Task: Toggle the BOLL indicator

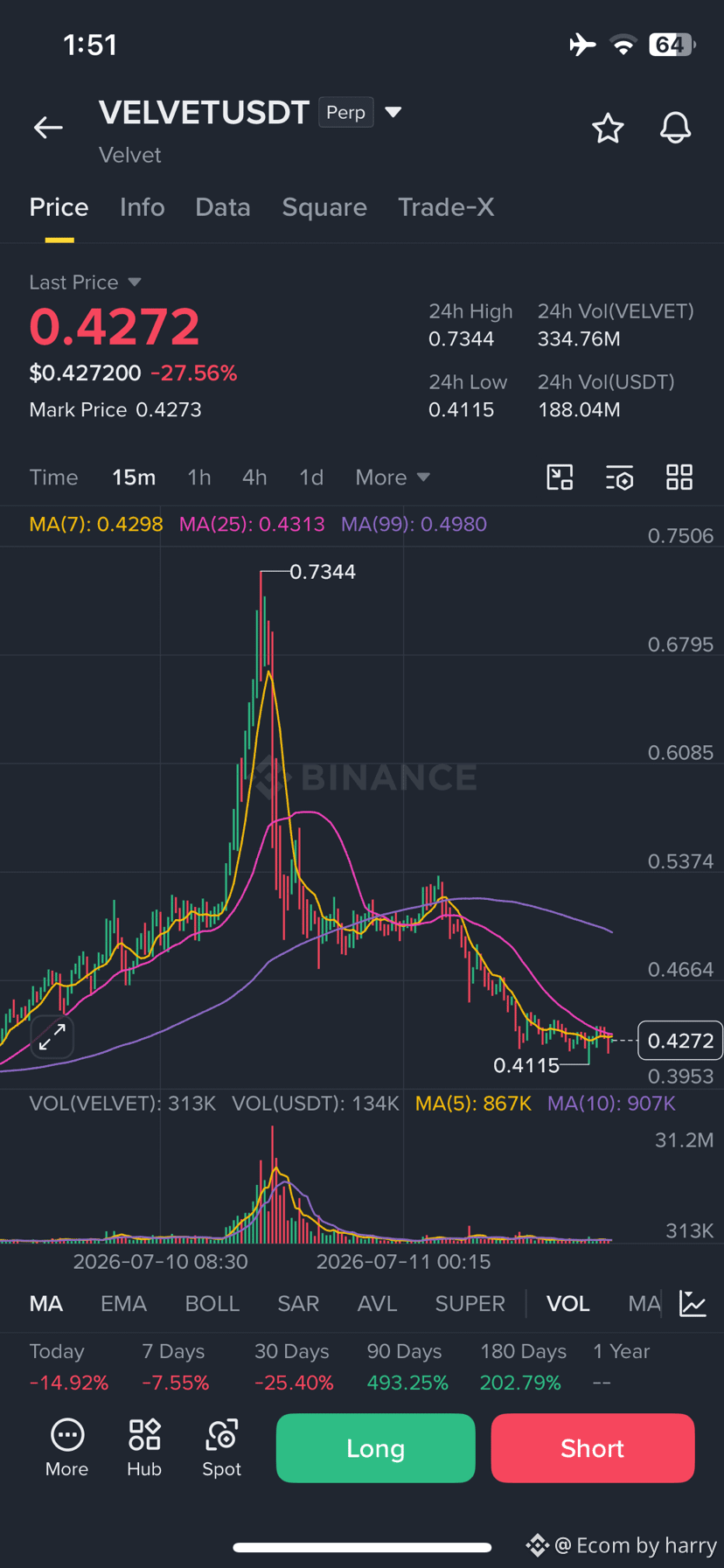Action: pyautogui.click(x=212, y=1304)
